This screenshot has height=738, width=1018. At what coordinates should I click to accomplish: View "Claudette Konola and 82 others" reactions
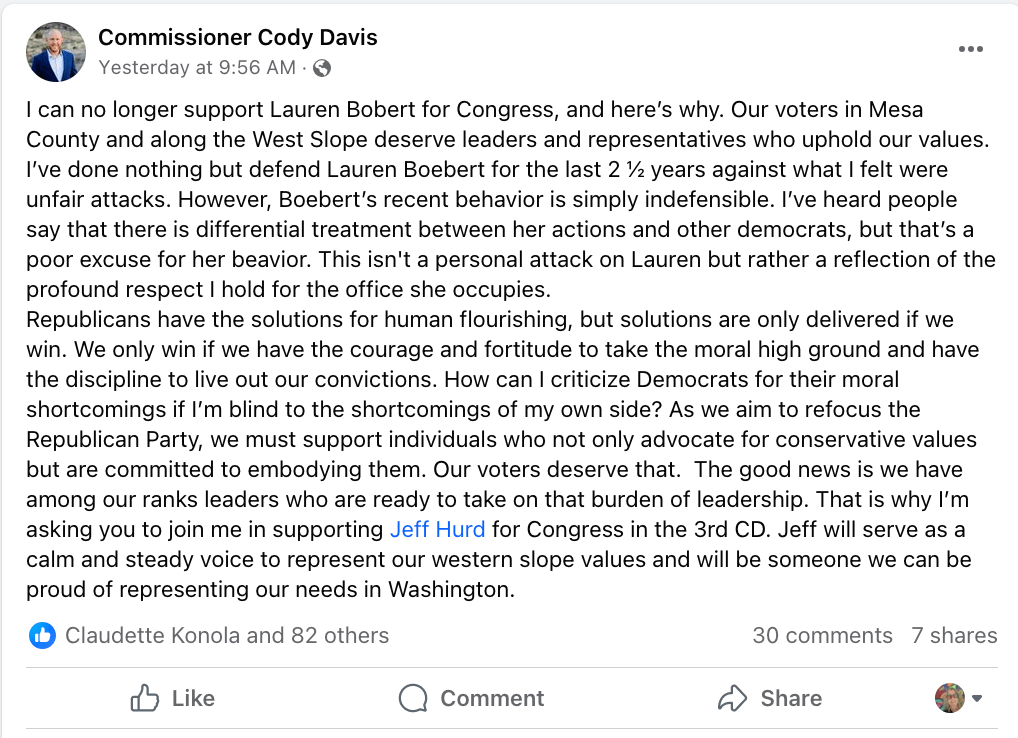[227, 635]
